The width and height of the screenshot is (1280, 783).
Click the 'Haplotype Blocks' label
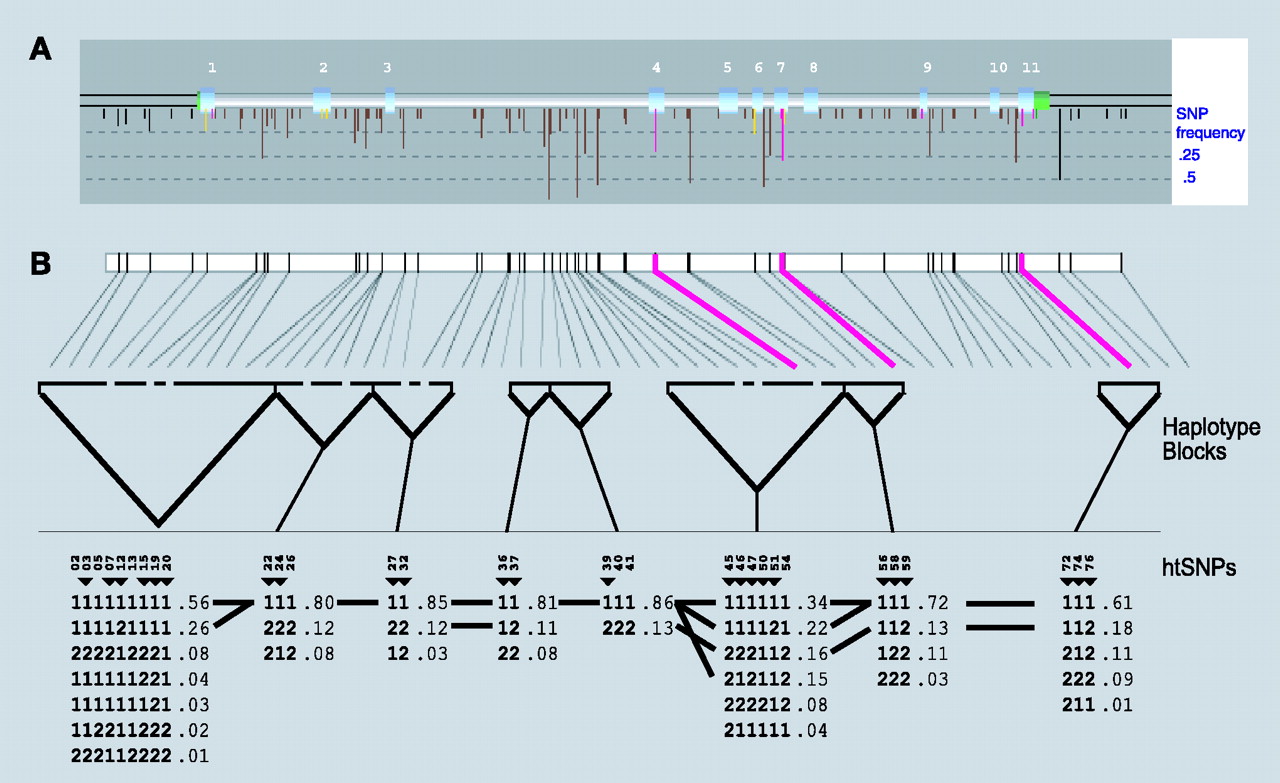[1211, 439]
